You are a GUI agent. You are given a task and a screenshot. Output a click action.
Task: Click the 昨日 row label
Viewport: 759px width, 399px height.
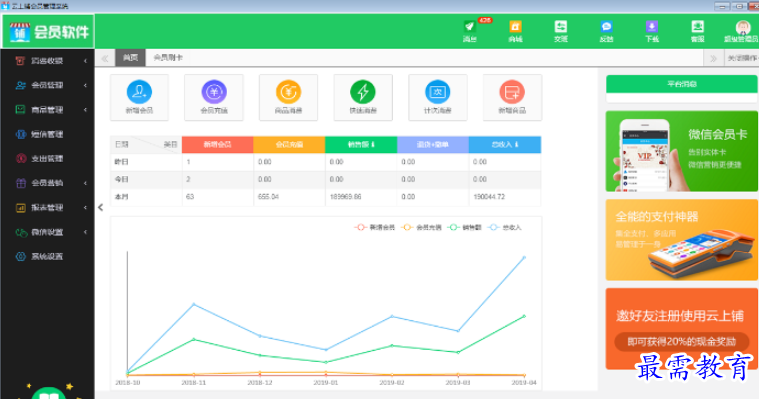pos(121,162)
